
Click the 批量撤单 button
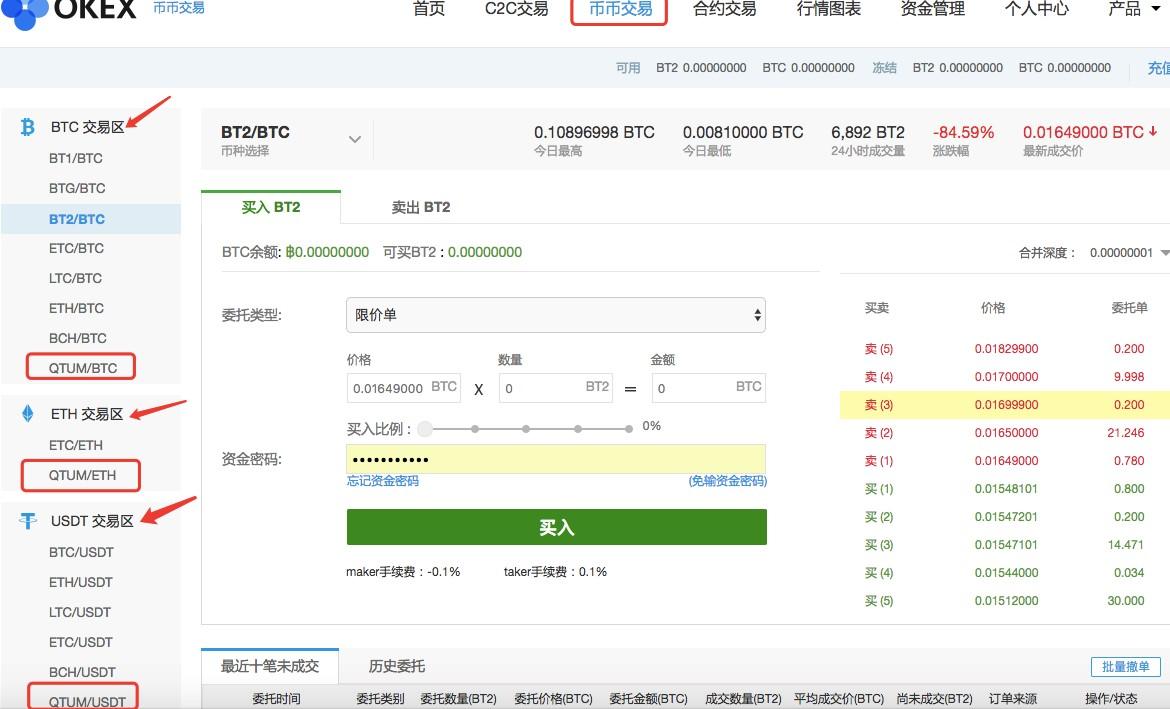coord(1125,666)
